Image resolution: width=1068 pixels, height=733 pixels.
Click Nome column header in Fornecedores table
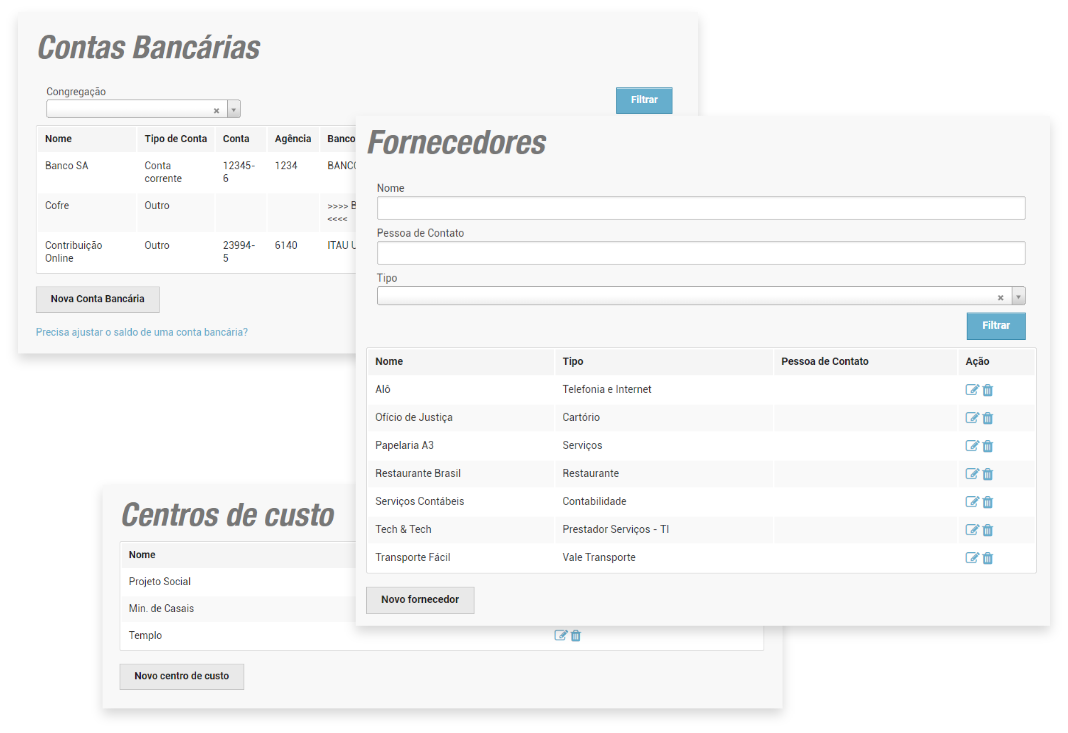pos(389,362)
